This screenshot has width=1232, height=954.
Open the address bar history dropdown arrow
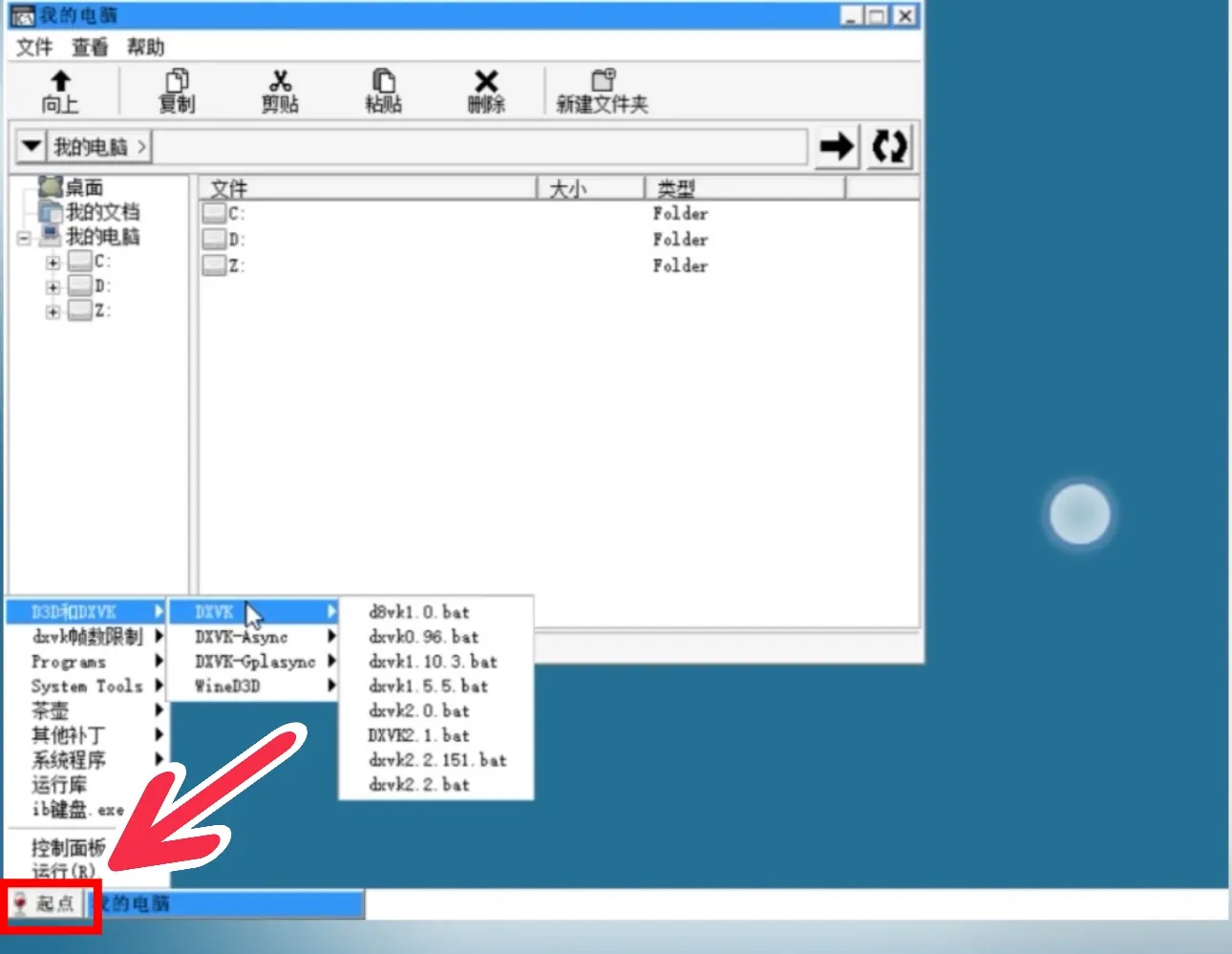32,146
